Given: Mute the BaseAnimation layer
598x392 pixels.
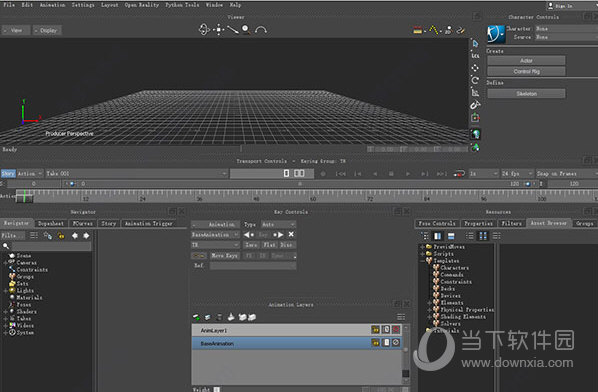Looking at the screenshot, I should 396,343.
